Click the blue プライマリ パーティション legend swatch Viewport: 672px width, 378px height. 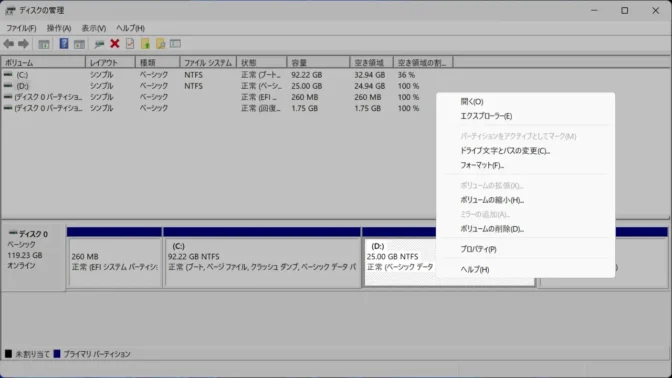point(57,354)
